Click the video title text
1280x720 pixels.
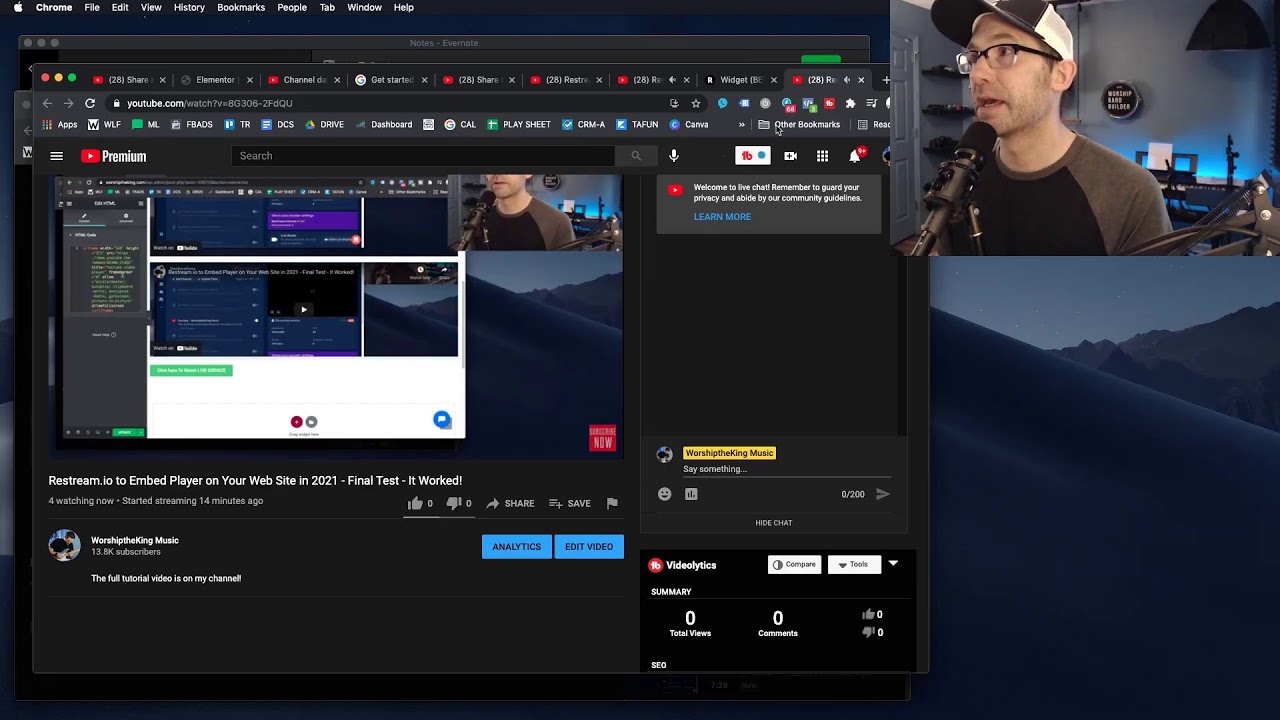pos(255,481)
